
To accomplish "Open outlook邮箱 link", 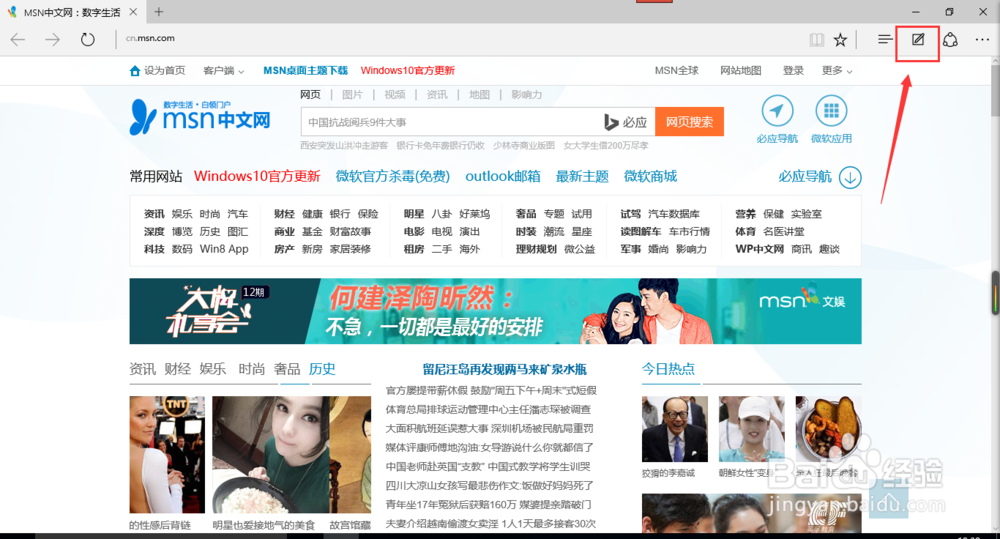I will pos(503,177).
